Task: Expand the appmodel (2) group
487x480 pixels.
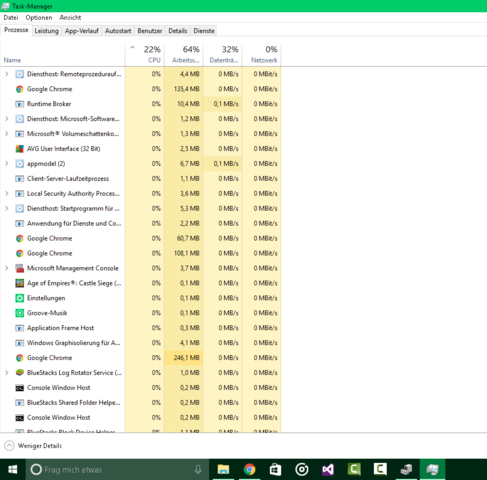Action: click(6, 164)
